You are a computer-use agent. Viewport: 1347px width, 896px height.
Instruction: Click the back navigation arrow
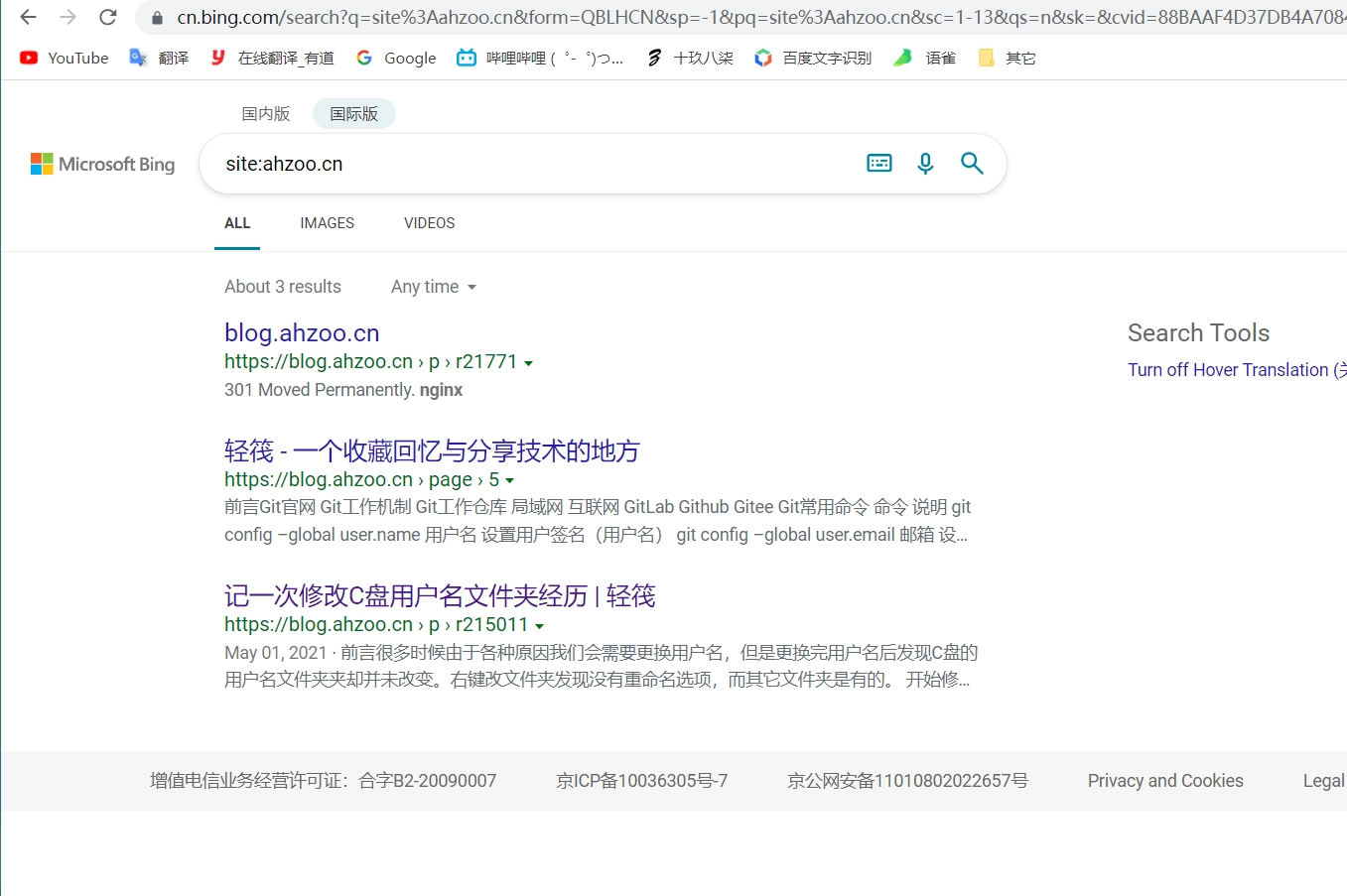coord(26,17)
